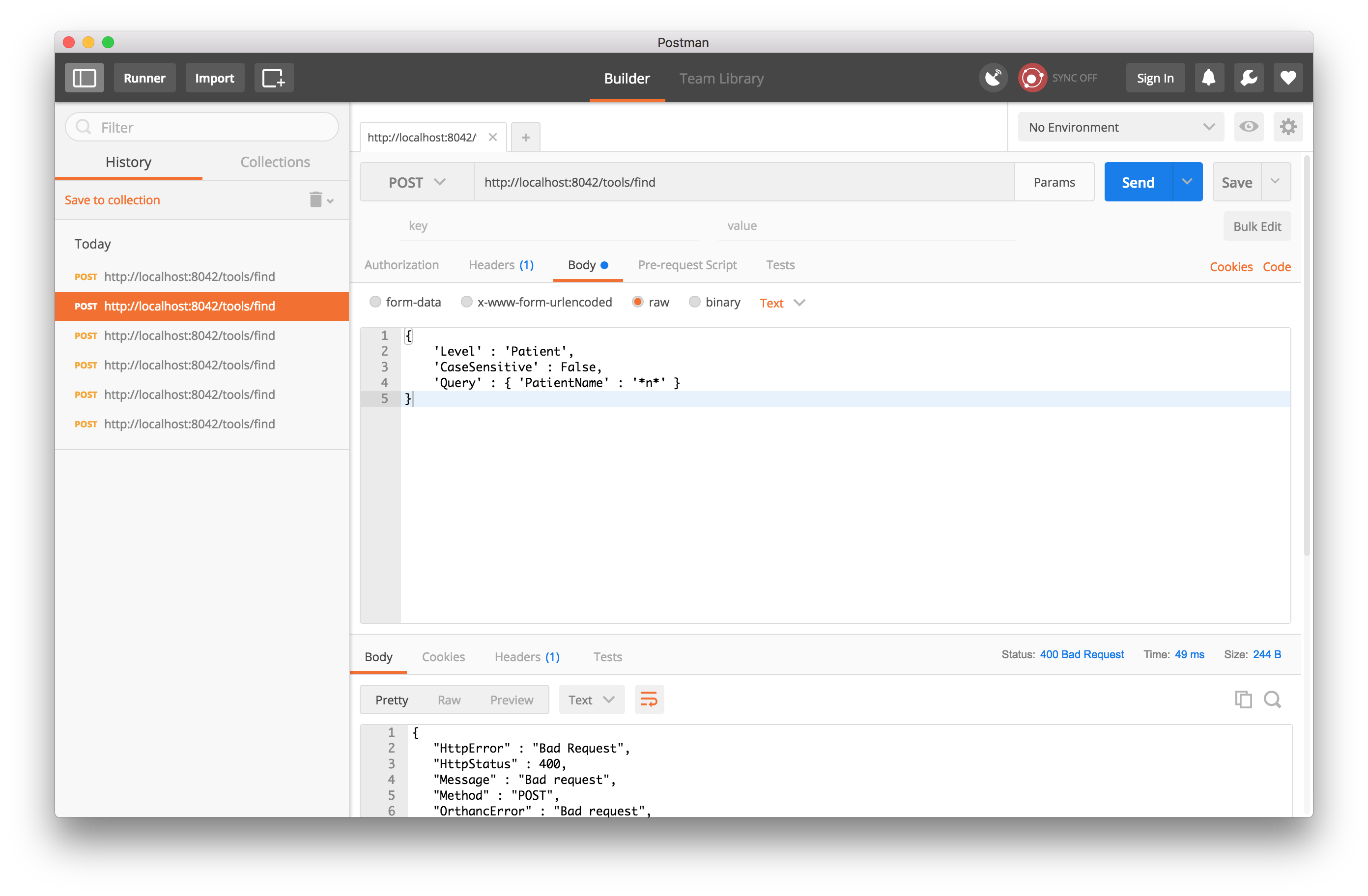Image resolution: width=1368 pixels, height=896 pixels.
Task: Select the highlighted POST tools/find history entry
Action: click(x=202, y=307)
